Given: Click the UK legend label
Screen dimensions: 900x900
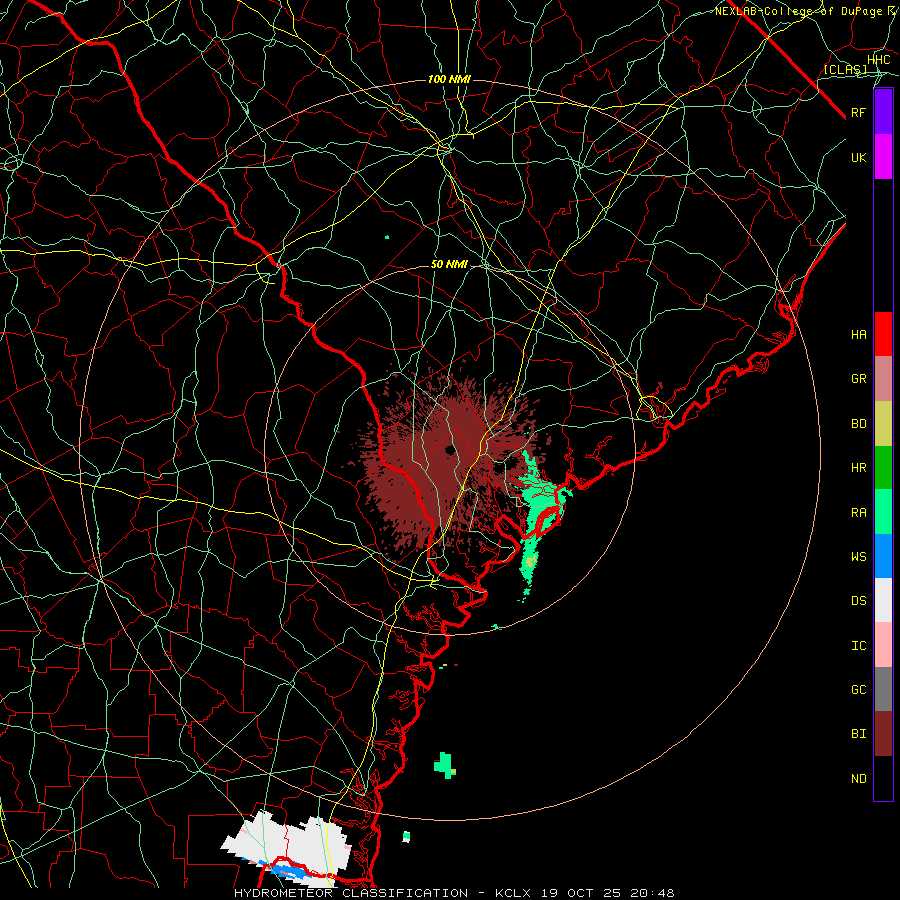Looking at the screenshot, I should [x=858, y=157].
